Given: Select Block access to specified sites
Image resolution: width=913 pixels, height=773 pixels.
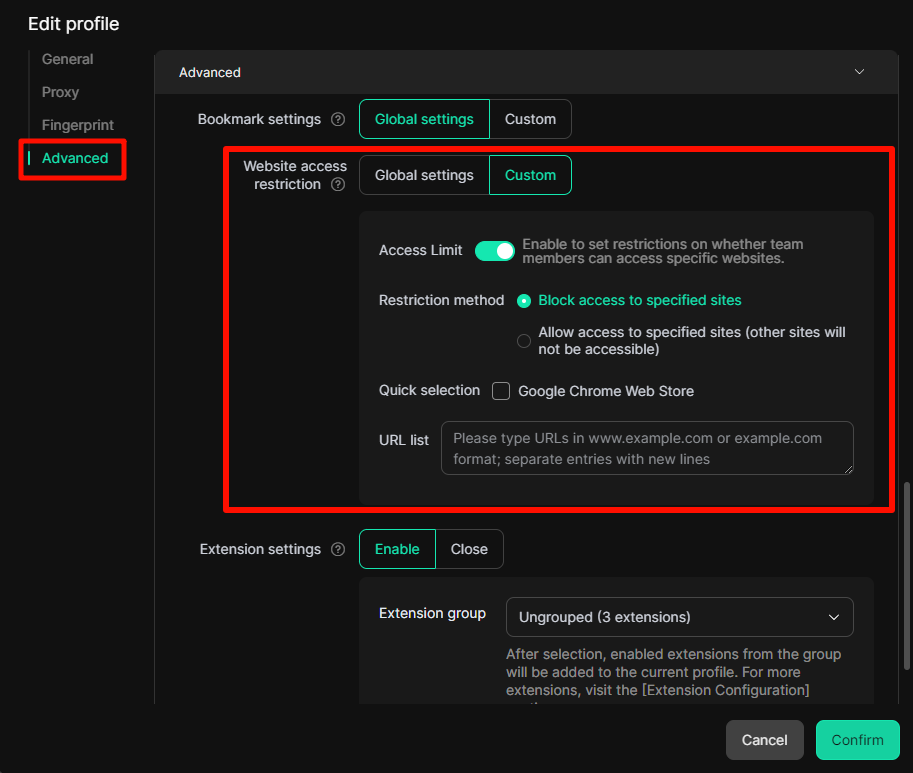Looking at the screenshot, I should click(x=524, y=301).
